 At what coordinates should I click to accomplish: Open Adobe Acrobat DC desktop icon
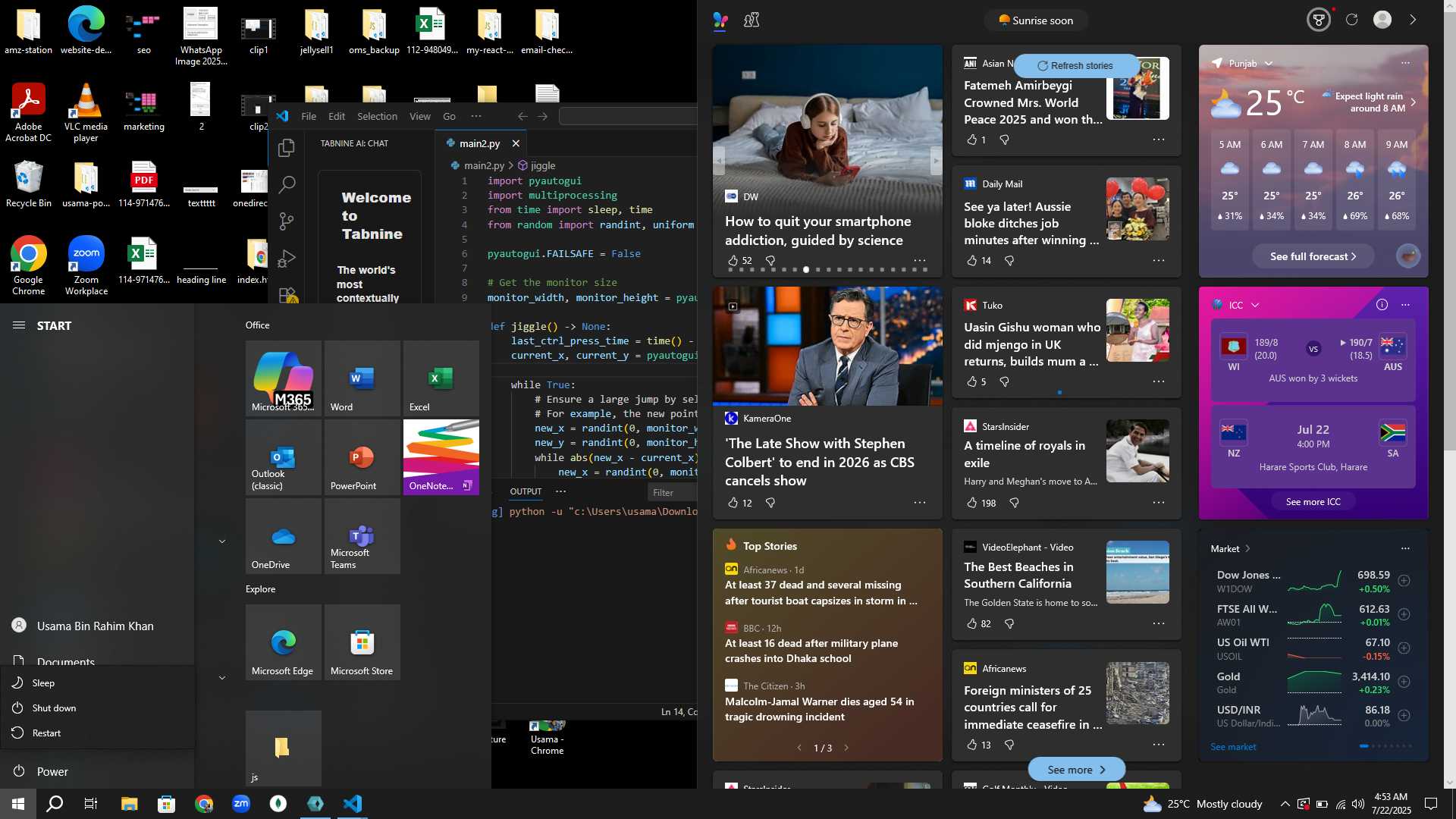[29, 112]
